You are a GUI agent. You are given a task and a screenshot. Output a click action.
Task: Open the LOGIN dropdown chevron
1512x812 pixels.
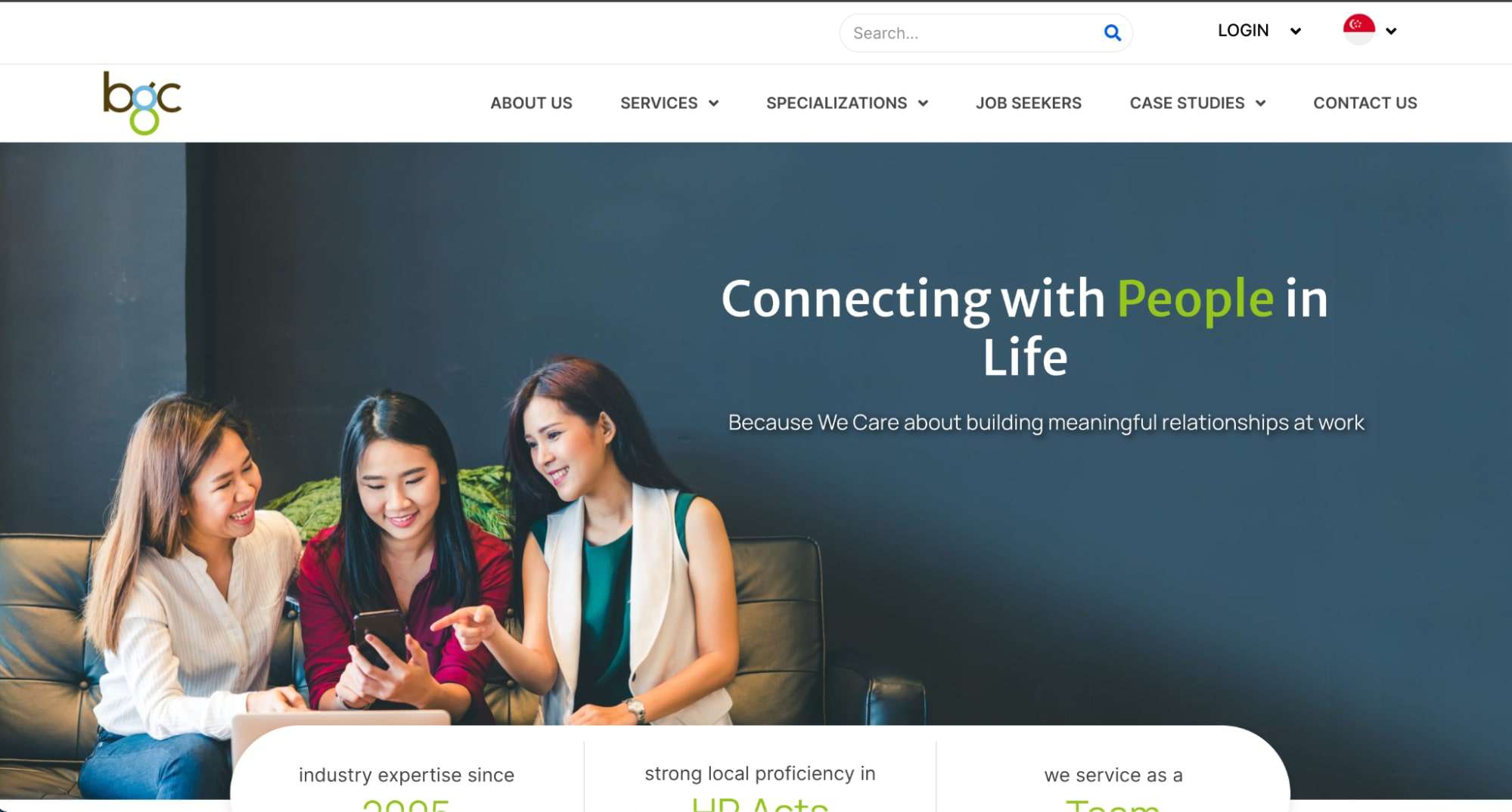pyautogui.click(x=1295, y=31)
